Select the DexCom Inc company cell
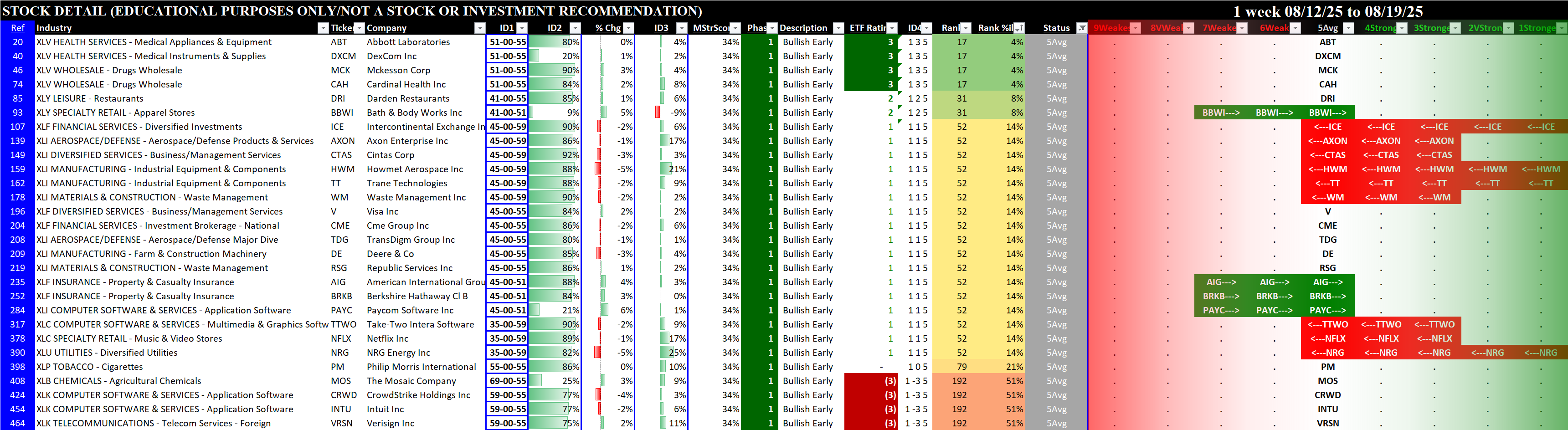The width and height of the screenshot is (1568, 430). click(391, 56)
